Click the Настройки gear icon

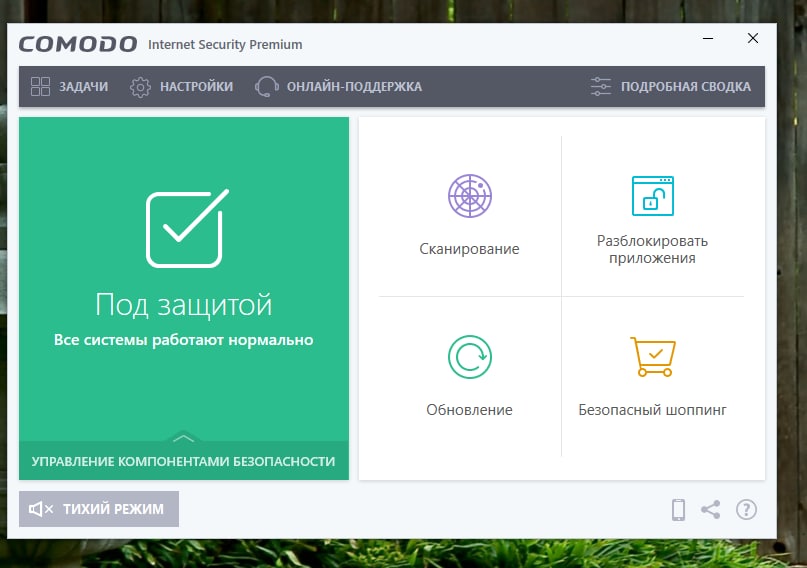tap(140, 87)
